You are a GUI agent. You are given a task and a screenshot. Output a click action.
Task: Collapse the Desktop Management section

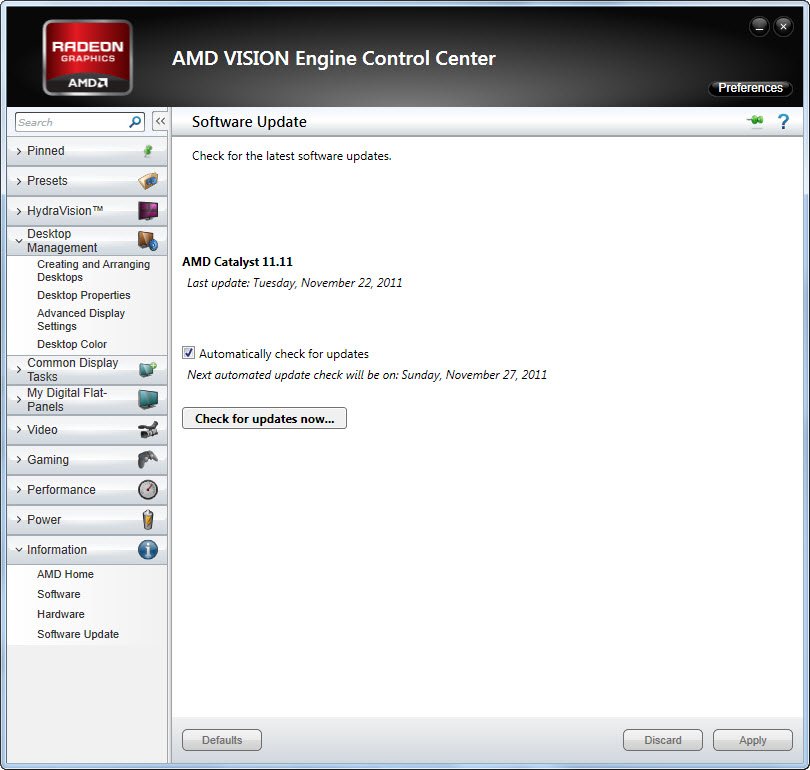coord(62,241)
